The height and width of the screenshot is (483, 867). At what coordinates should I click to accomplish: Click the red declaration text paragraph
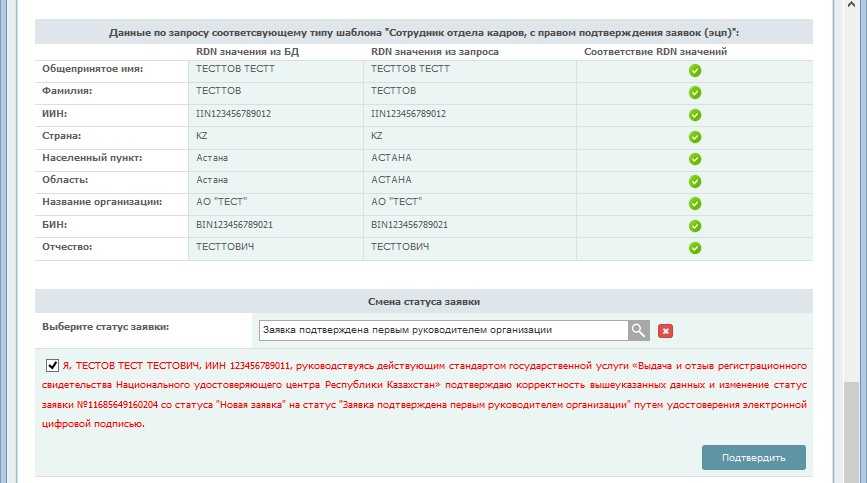430,395
